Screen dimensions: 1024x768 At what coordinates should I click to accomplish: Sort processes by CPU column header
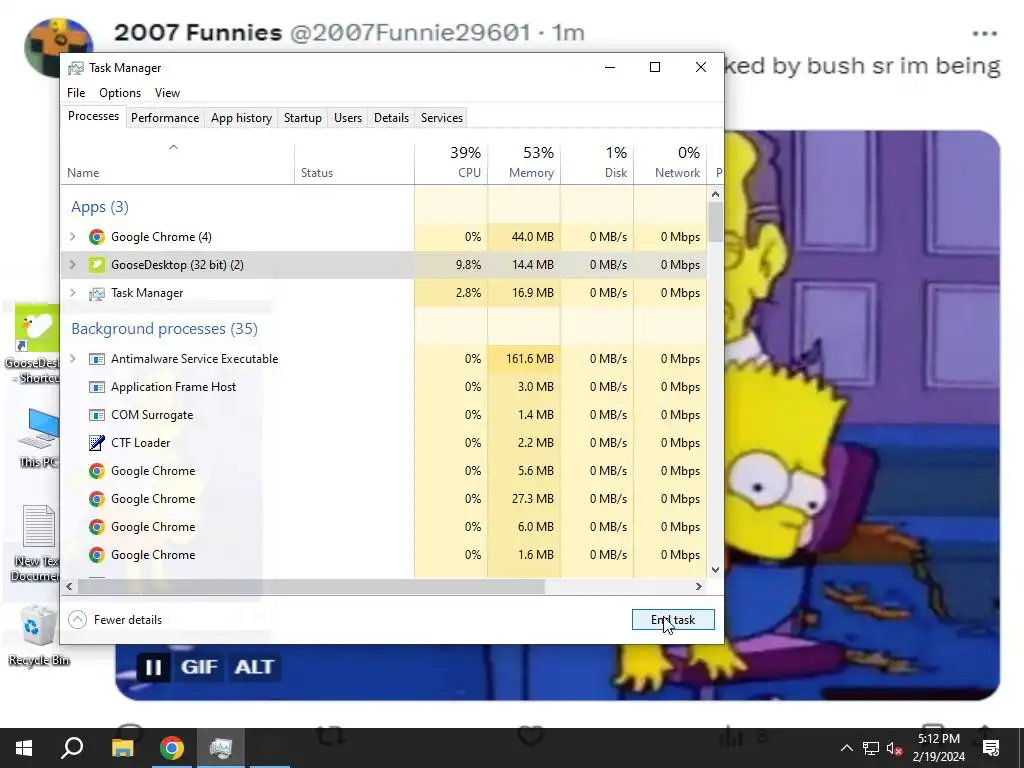pyautogui.click(x=451, y=162)
